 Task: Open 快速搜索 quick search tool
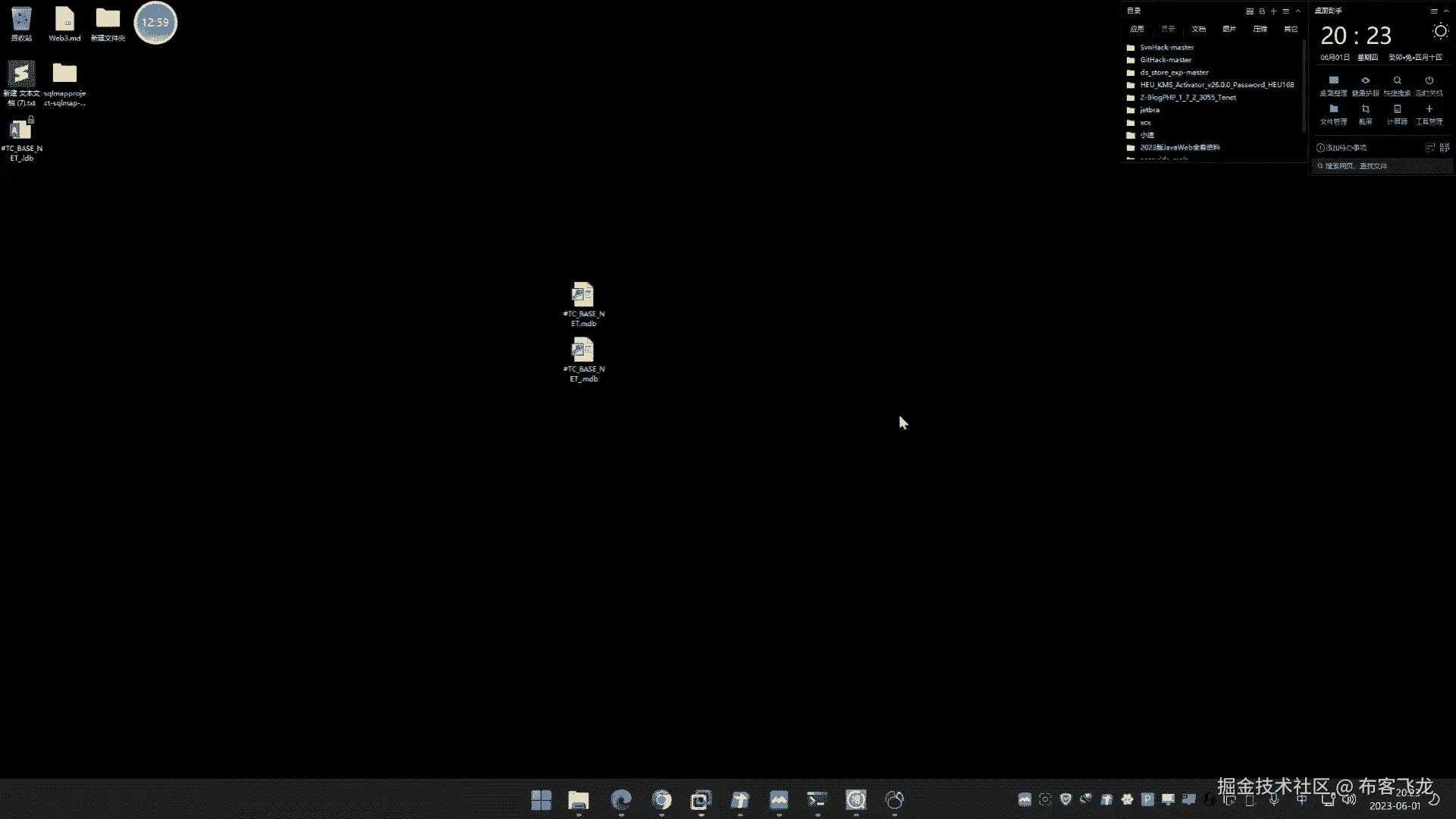coord(1397,80)
